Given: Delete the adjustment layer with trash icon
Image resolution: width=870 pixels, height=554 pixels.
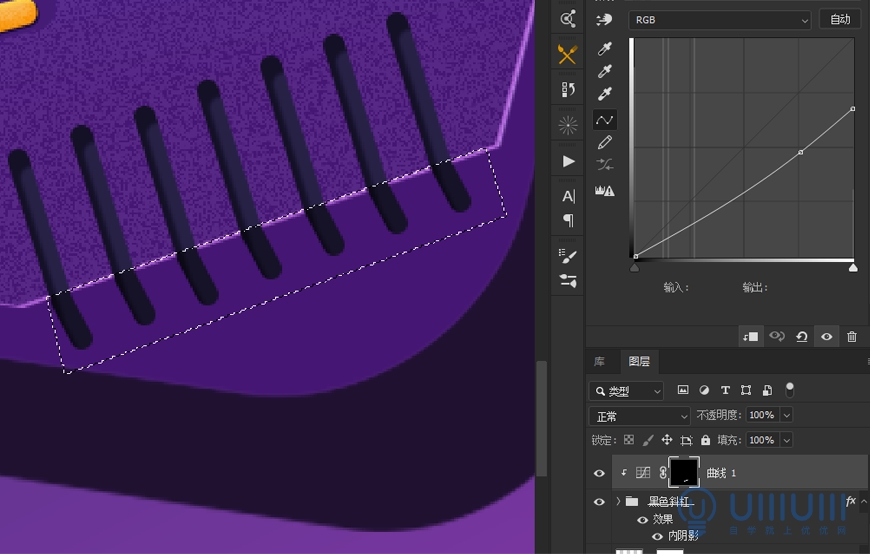Looking at the screenshot, I should coord(852,336).
